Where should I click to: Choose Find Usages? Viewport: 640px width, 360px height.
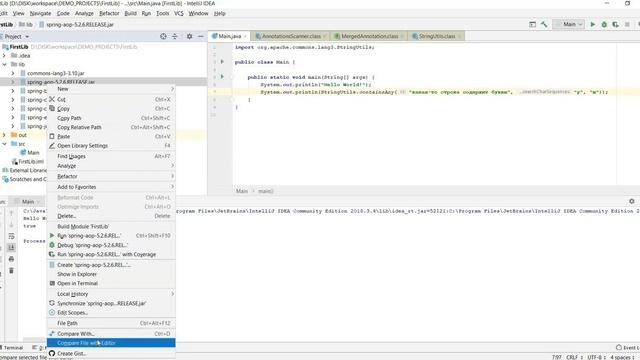click(111, 156)
